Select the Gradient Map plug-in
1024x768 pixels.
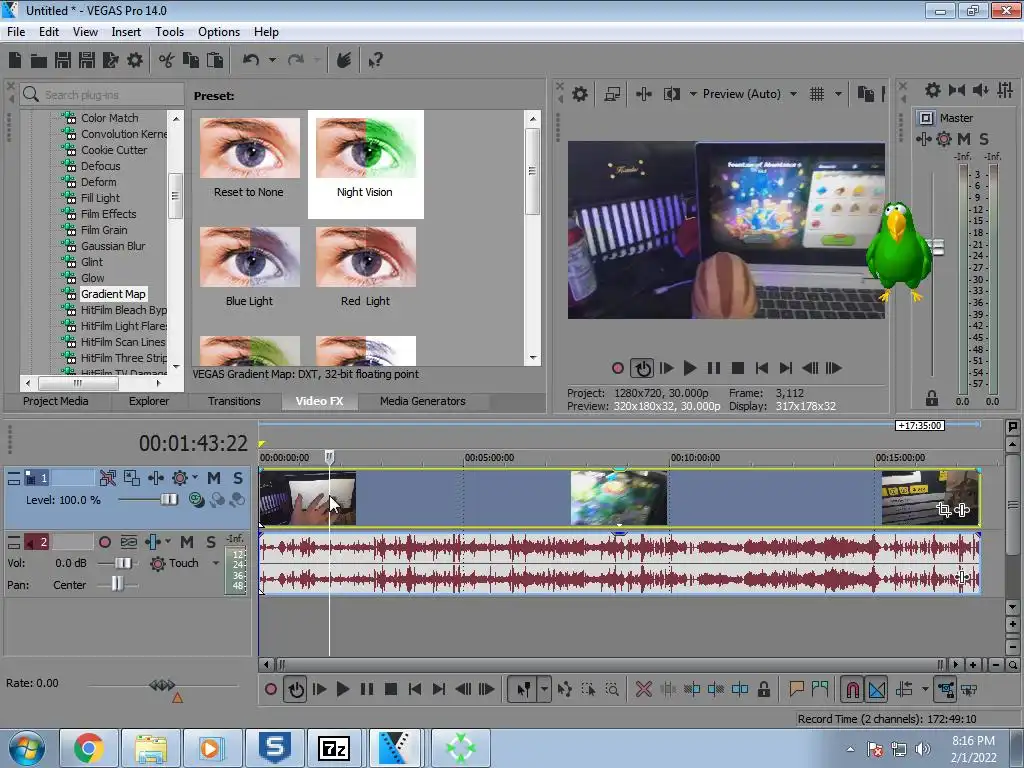click(x=113, y=294)
